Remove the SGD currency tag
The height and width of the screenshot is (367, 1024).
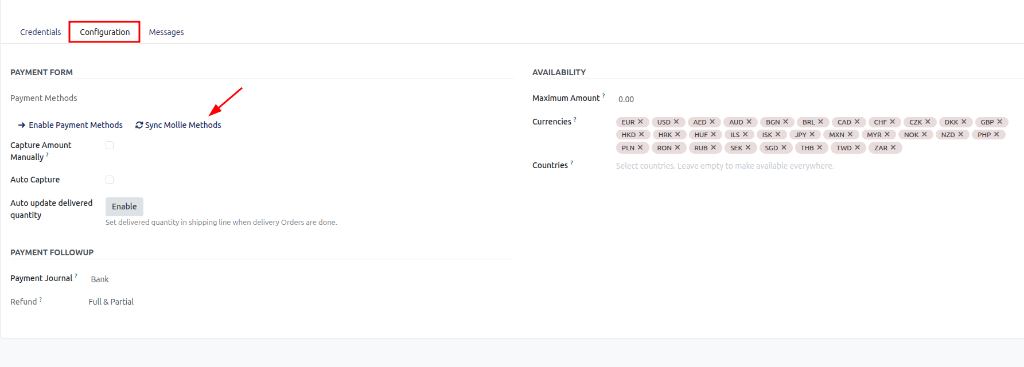784,148
